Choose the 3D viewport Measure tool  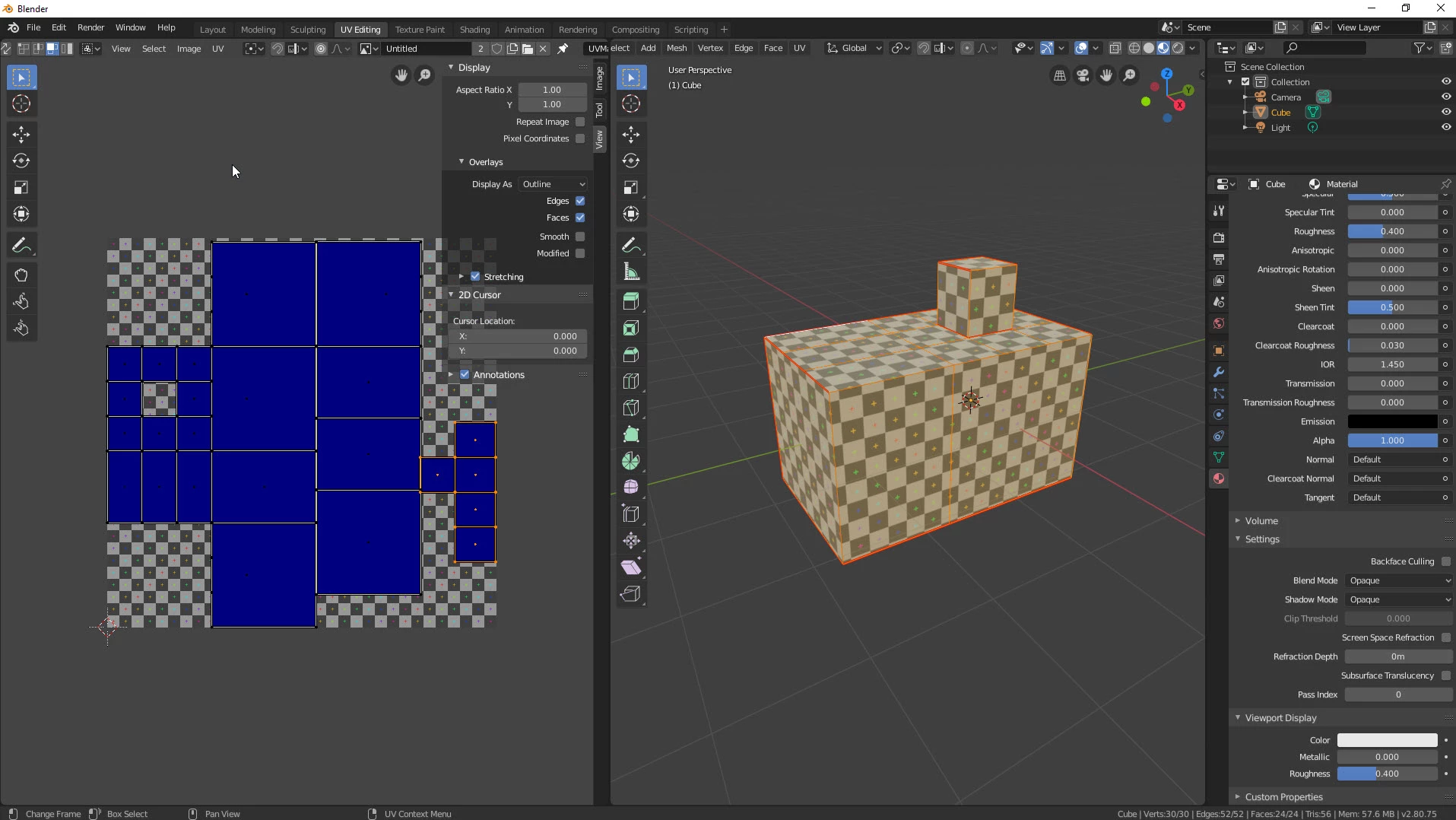[x=631, y=272]
